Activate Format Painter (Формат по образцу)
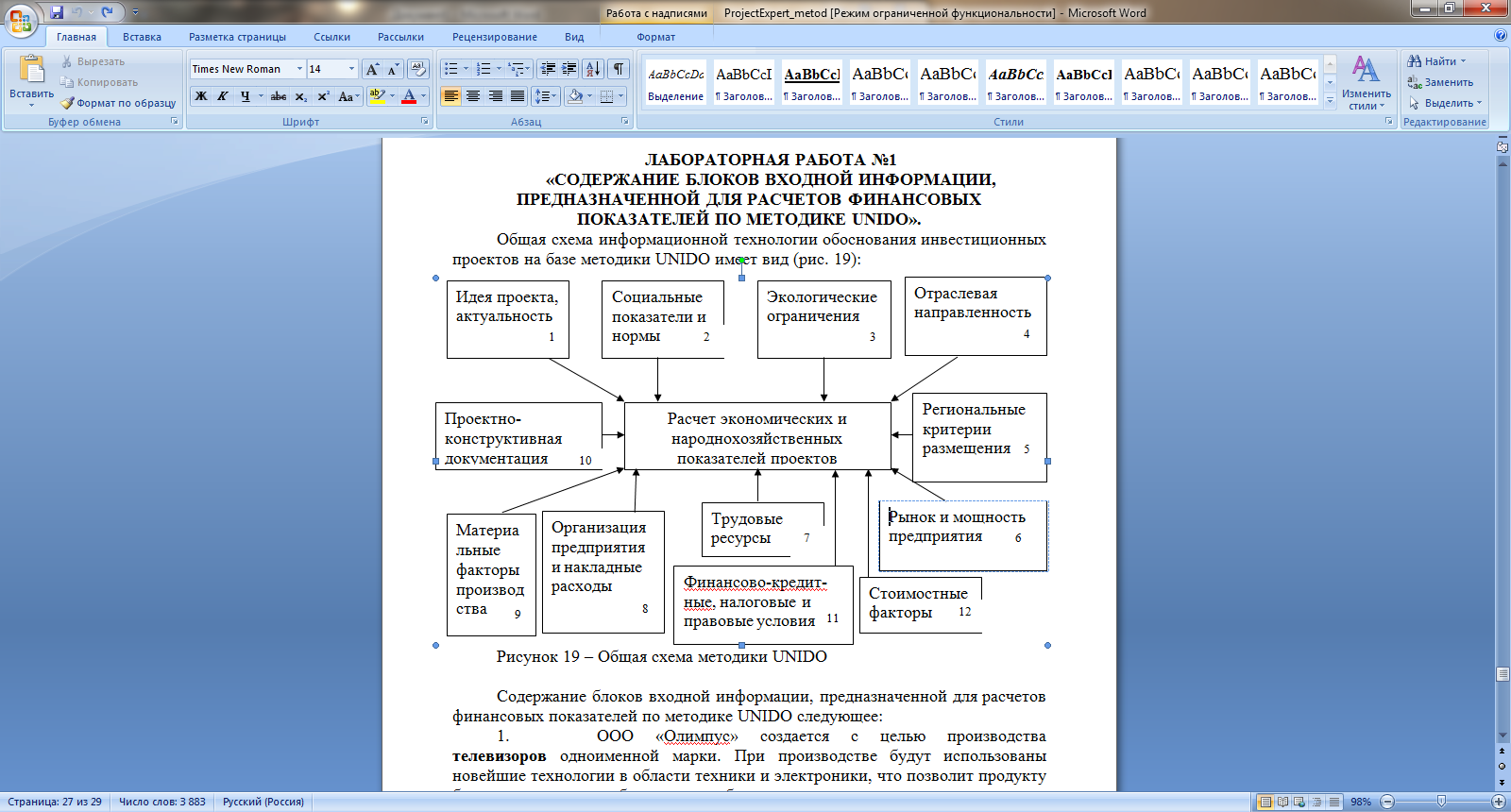1511x812 pixels. (118, 103)
